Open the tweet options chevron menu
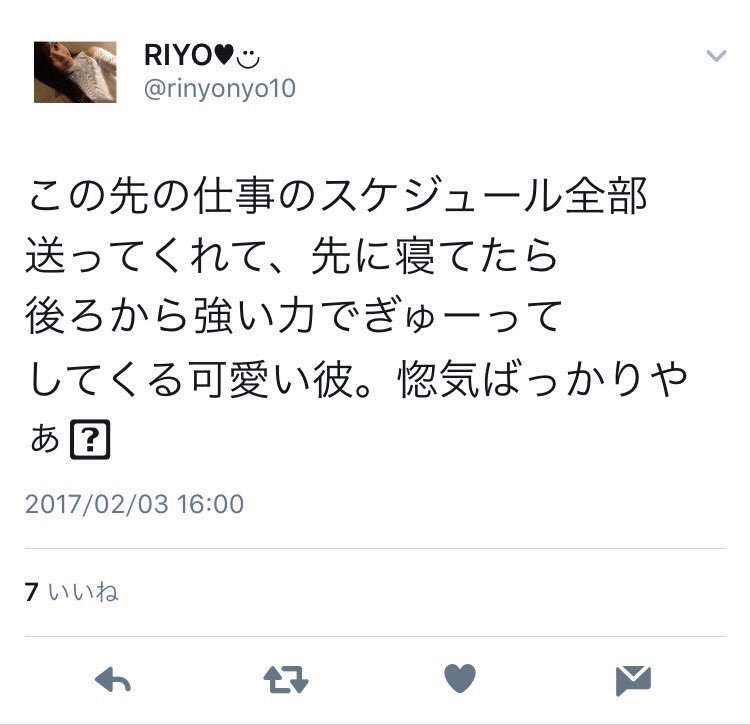 tap(716, 55)
